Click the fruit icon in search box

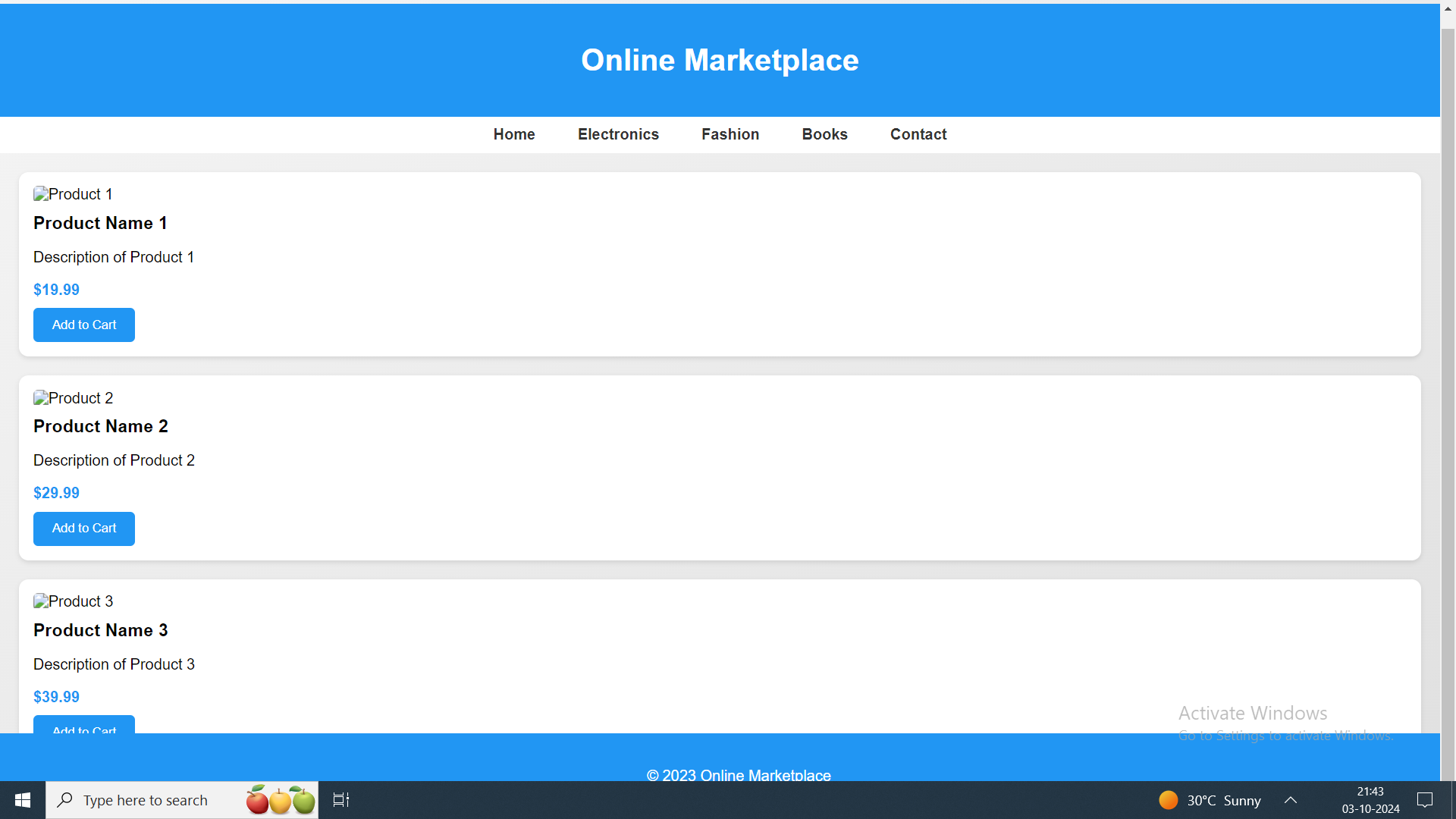(x=280, y=800)
